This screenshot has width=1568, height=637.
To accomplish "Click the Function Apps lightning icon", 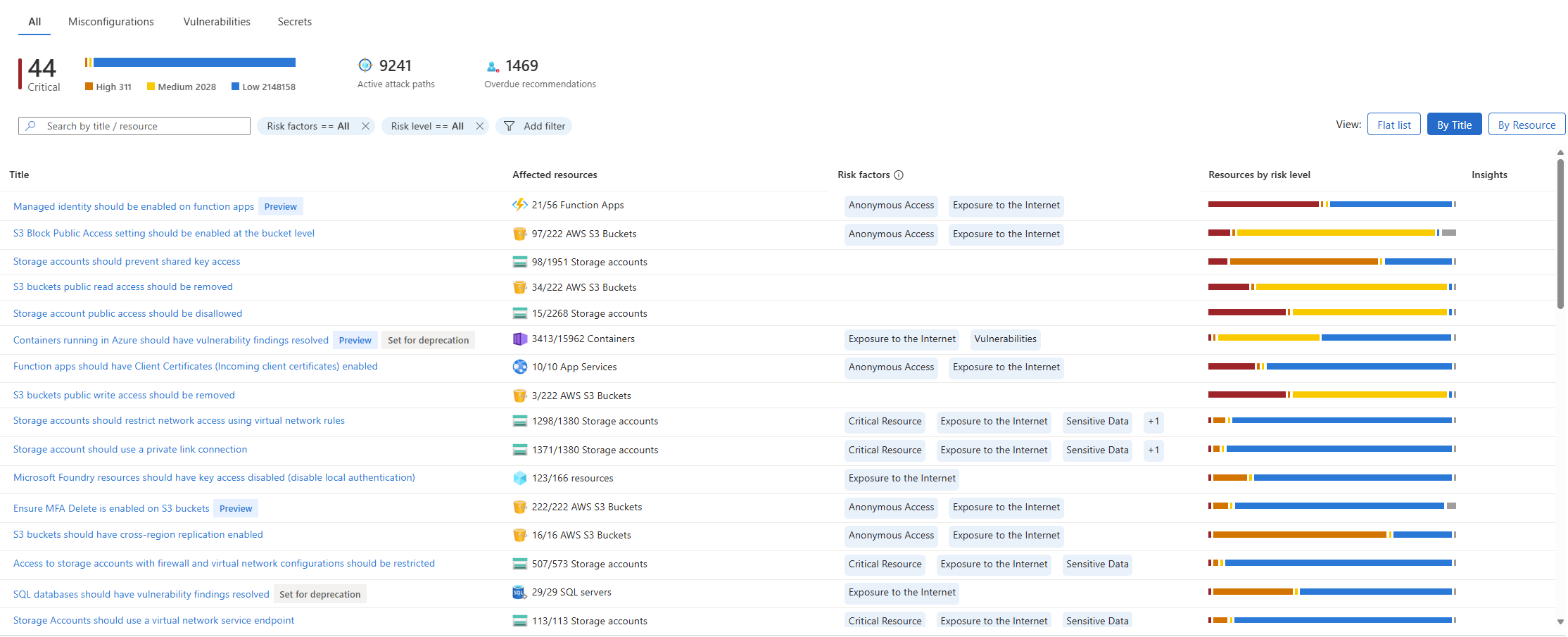I will (x=520, y=205).
